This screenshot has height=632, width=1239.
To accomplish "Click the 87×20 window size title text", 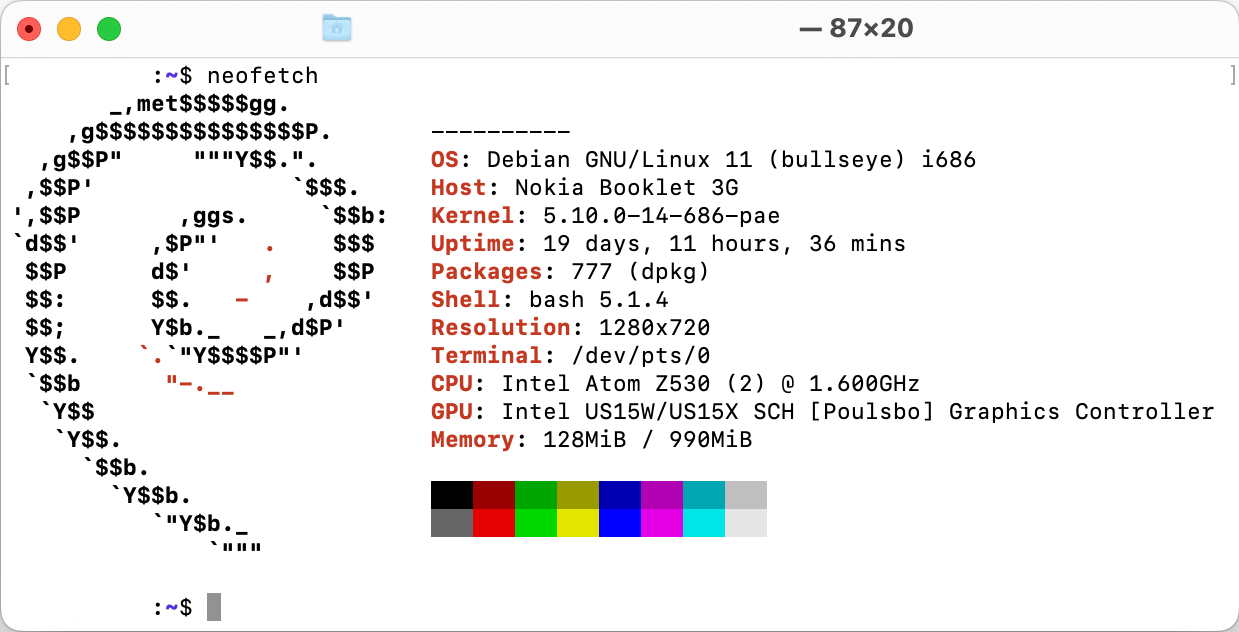I will (857, 28).
